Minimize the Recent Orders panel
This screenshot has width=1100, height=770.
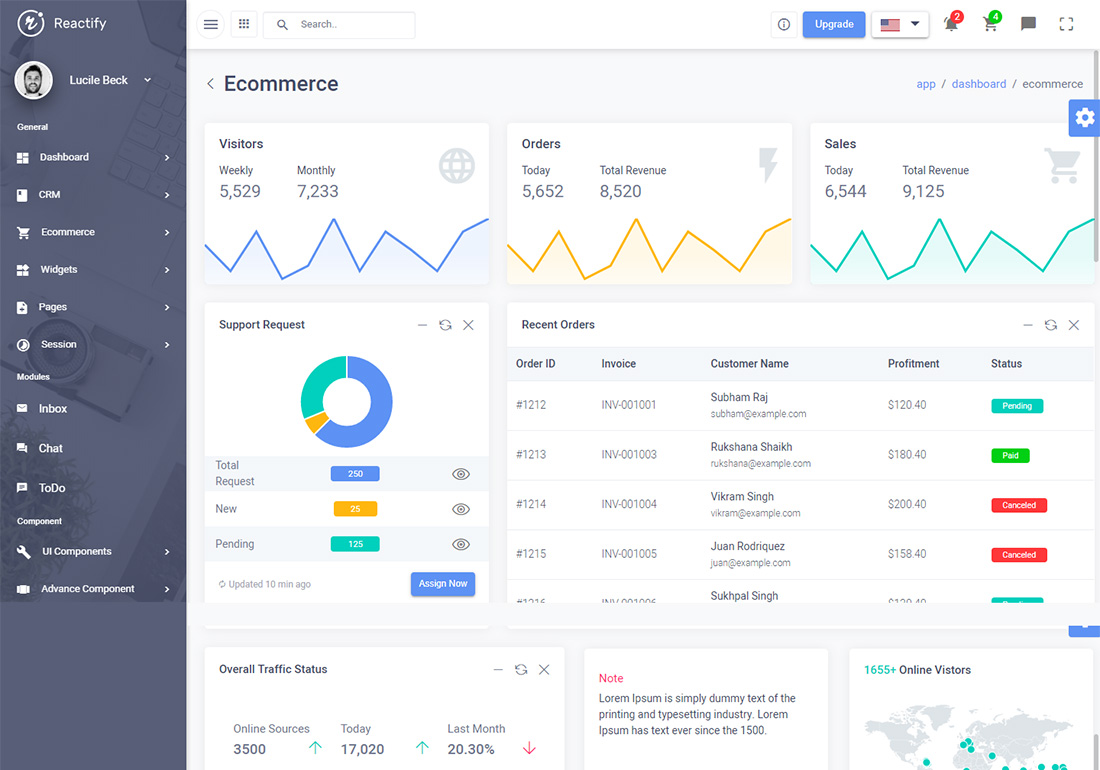(1028, 325)
